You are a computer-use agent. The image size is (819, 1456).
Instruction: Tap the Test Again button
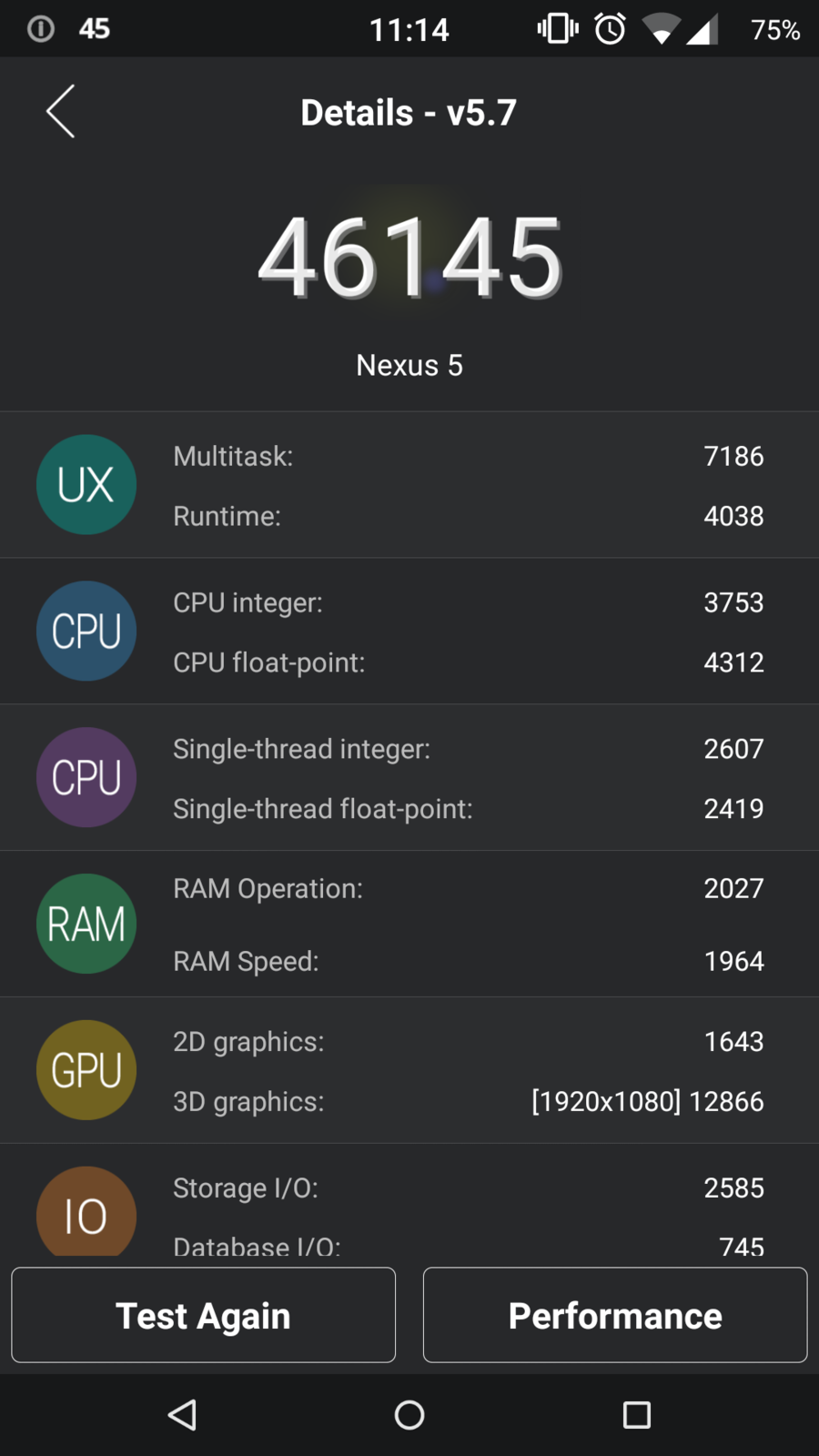[x=203, y=1315]
